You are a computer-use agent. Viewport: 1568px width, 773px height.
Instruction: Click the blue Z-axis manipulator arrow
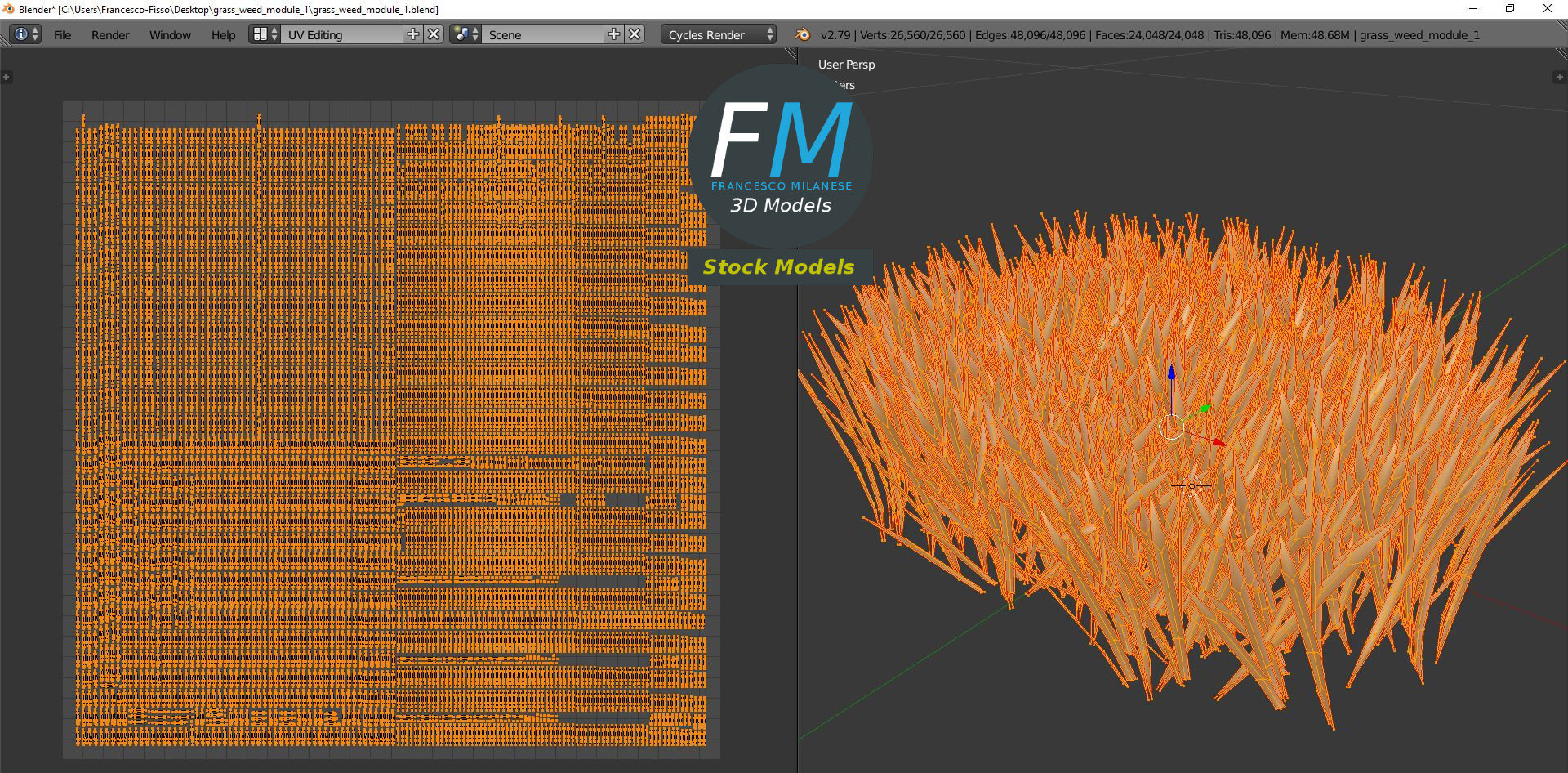coord(1171,373)
